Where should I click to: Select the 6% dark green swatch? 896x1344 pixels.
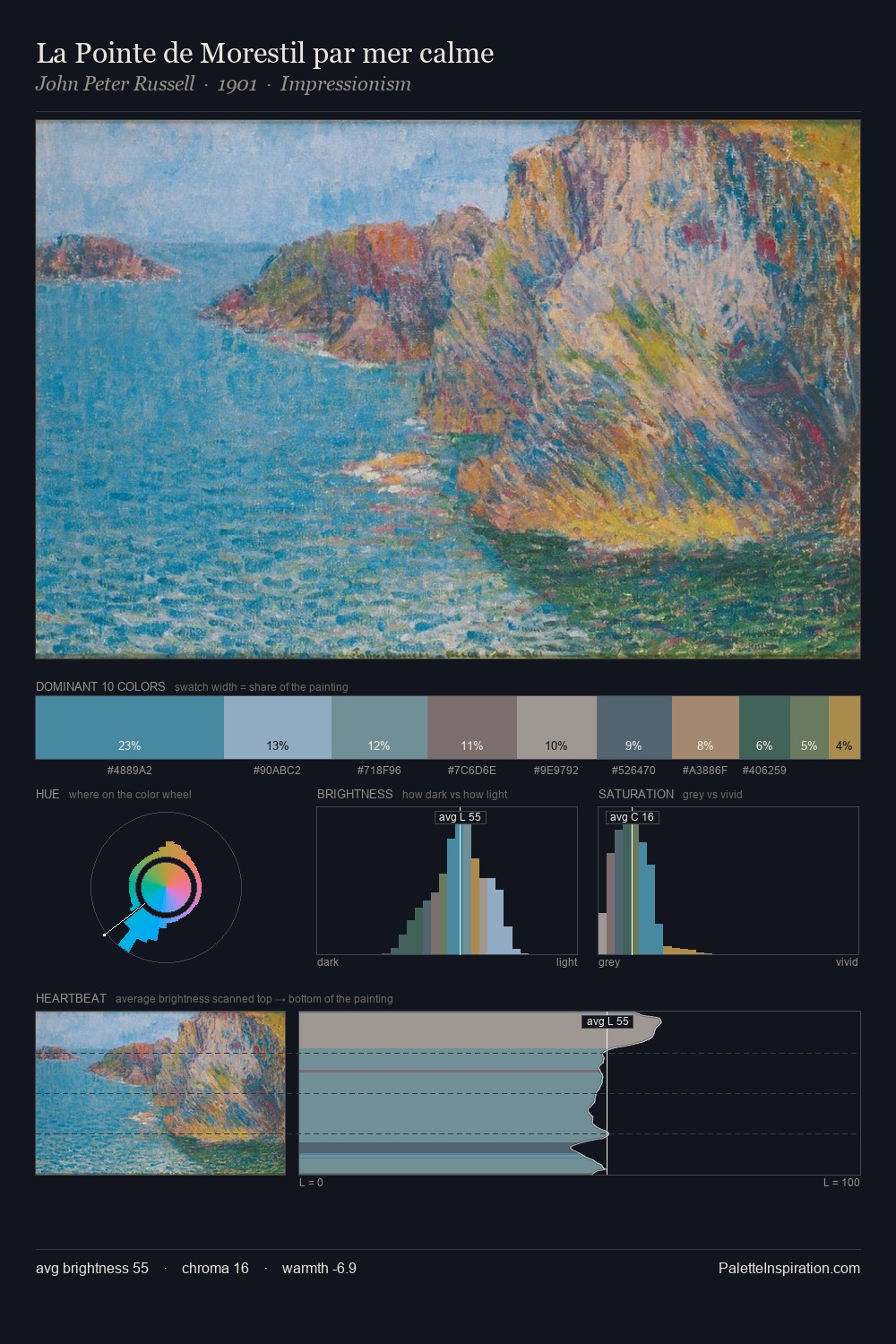click(764, 728)
